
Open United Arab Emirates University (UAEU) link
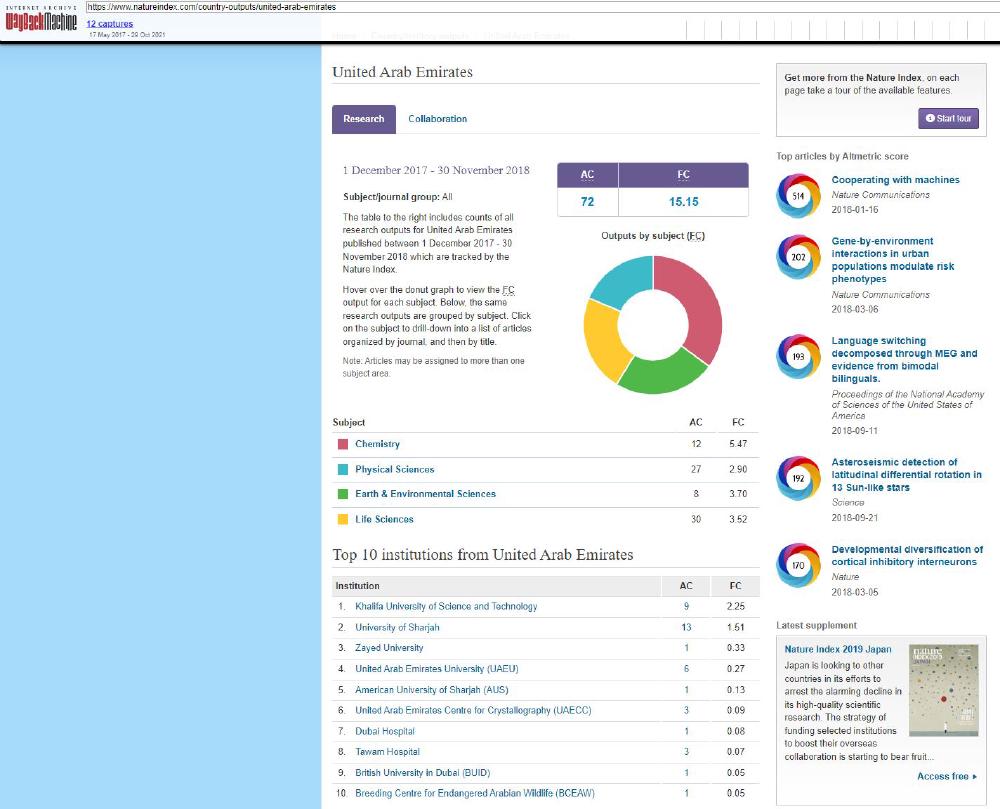(437, 669)
